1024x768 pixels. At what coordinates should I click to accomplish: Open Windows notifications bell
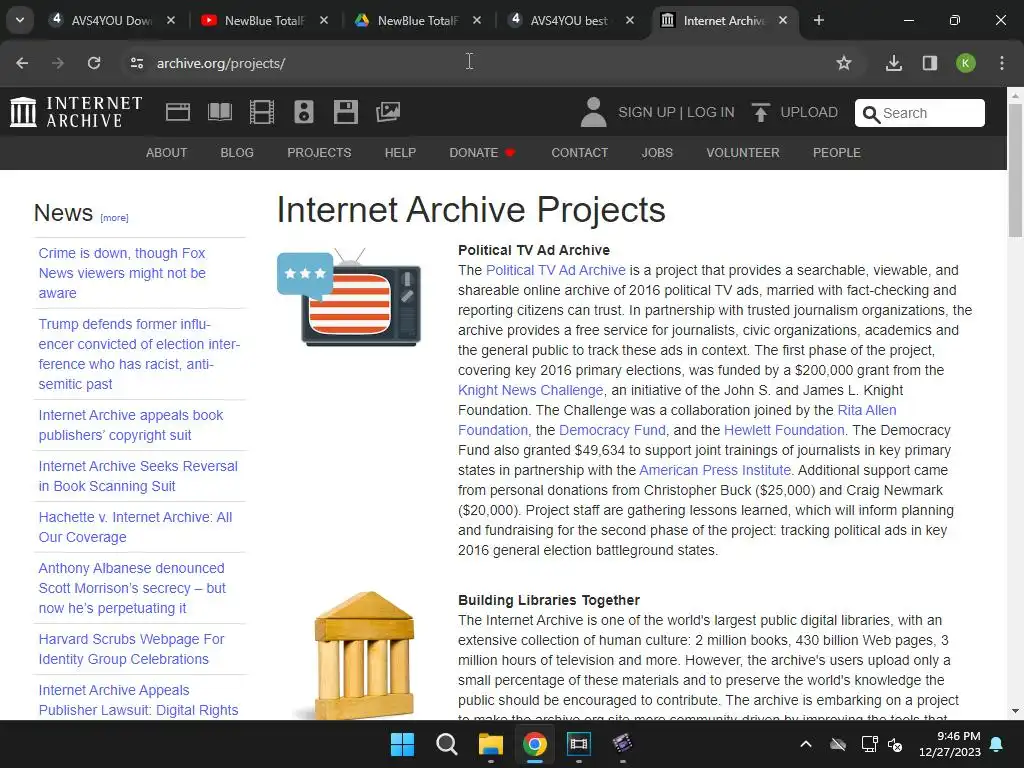[x=997, y=744]
